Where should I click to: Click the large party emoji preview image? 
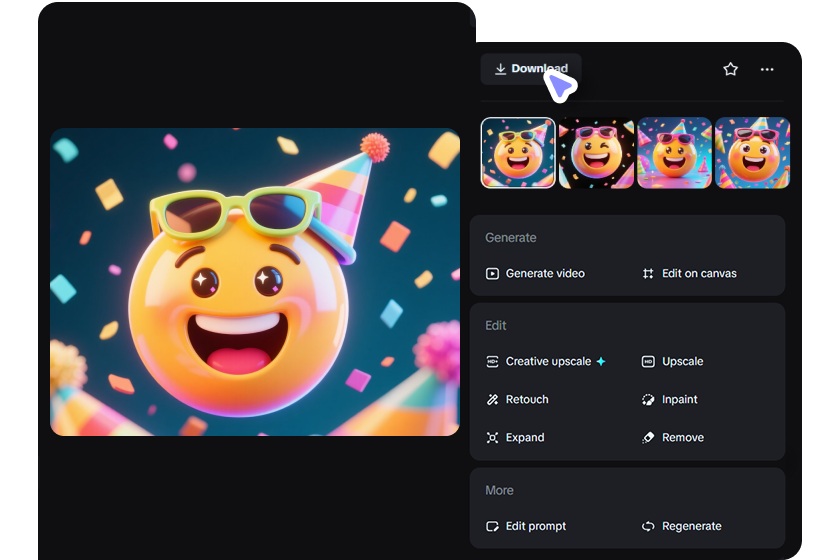coord(255,282)
